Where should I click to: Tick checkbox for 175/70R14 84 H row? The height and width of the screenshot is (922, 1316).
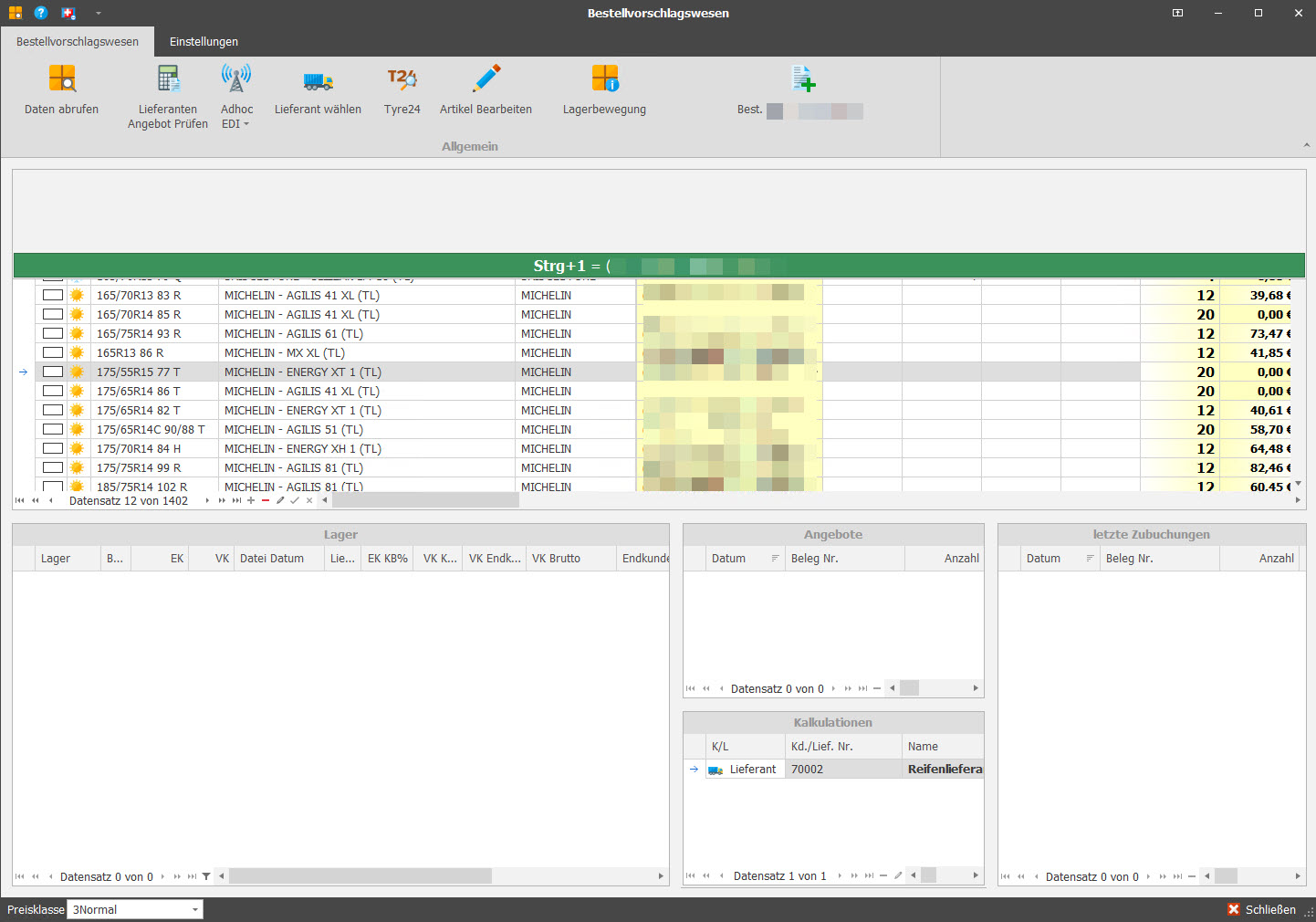(53, 448)
